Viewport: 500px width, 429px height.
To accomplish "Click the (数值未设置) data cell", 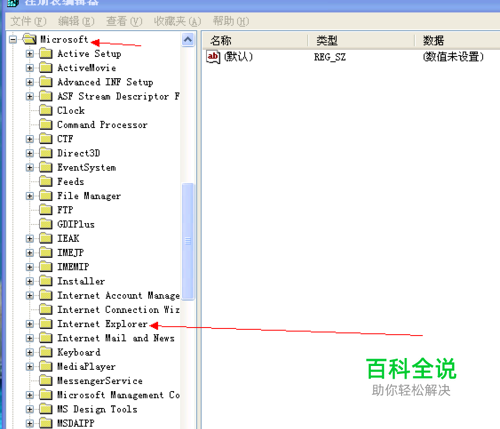I will [453, 57].
